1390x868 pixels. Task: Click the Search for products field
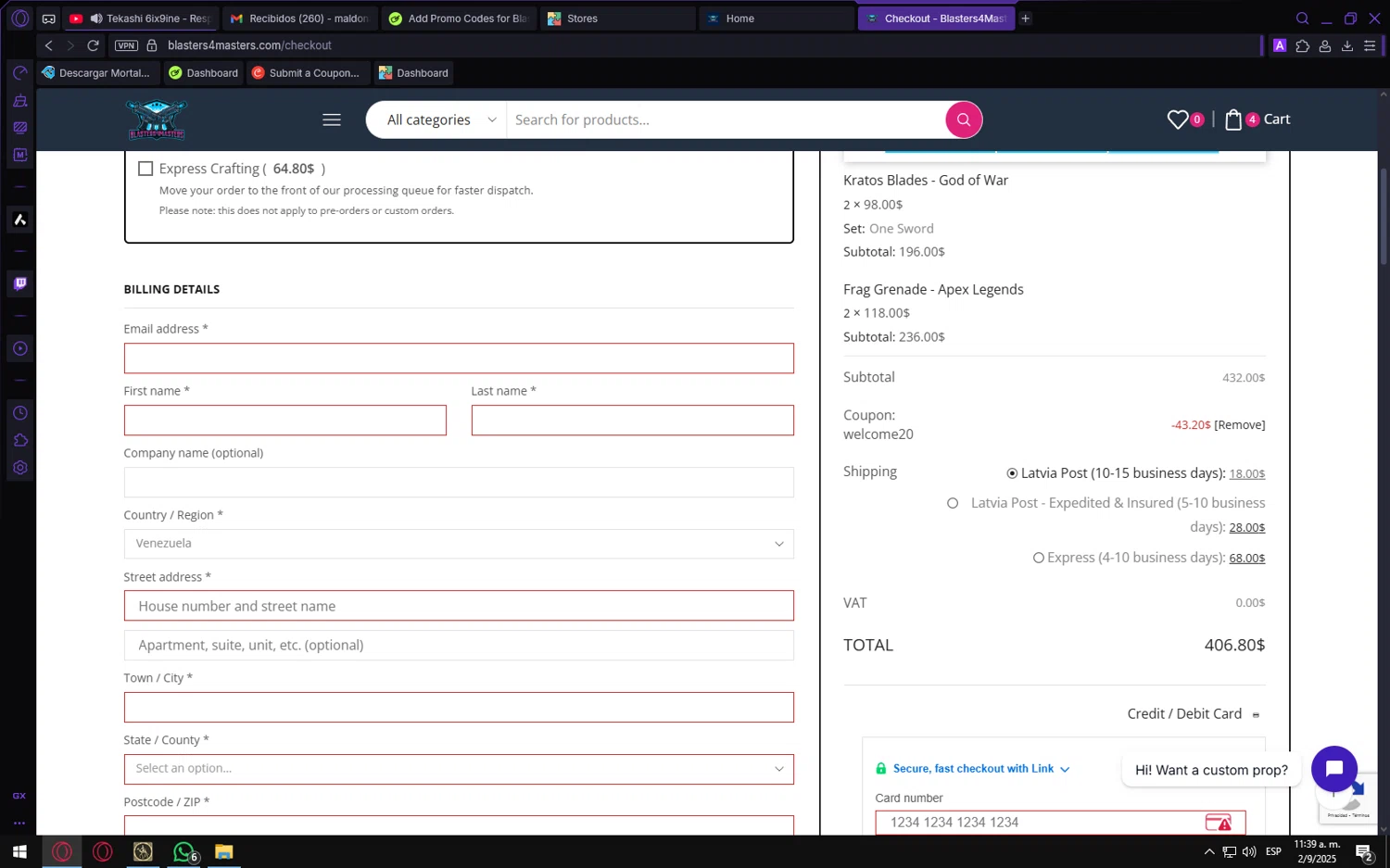pyautogui.click(x=726, y=120)
